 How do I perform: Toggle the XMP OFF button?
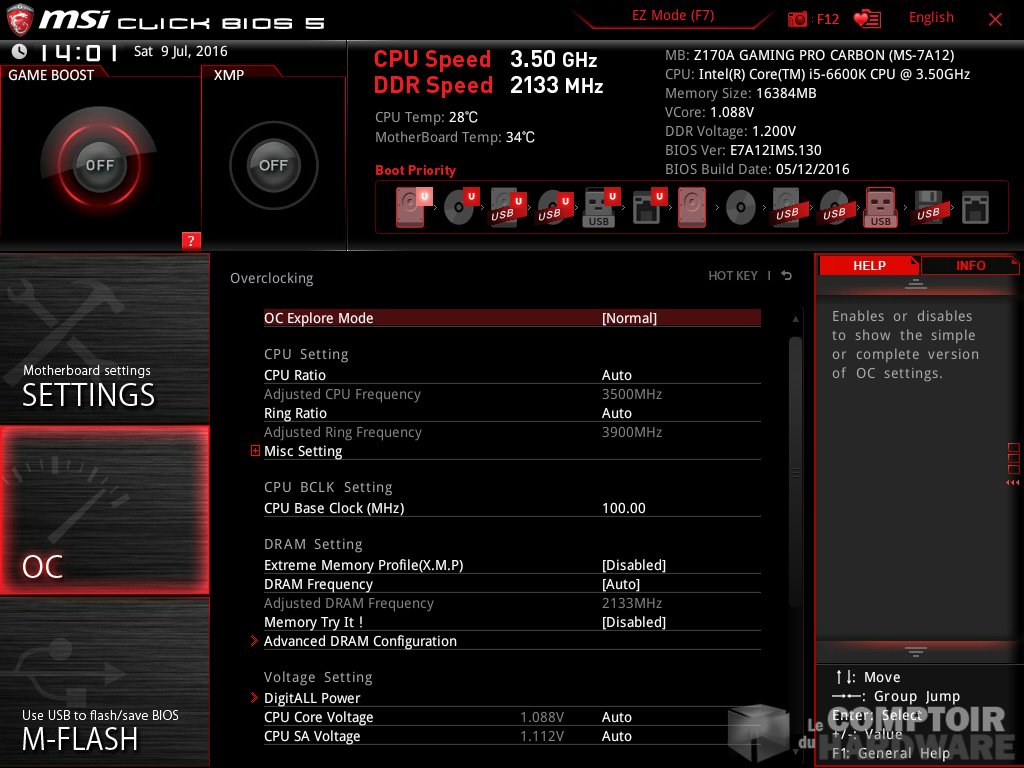273,165
